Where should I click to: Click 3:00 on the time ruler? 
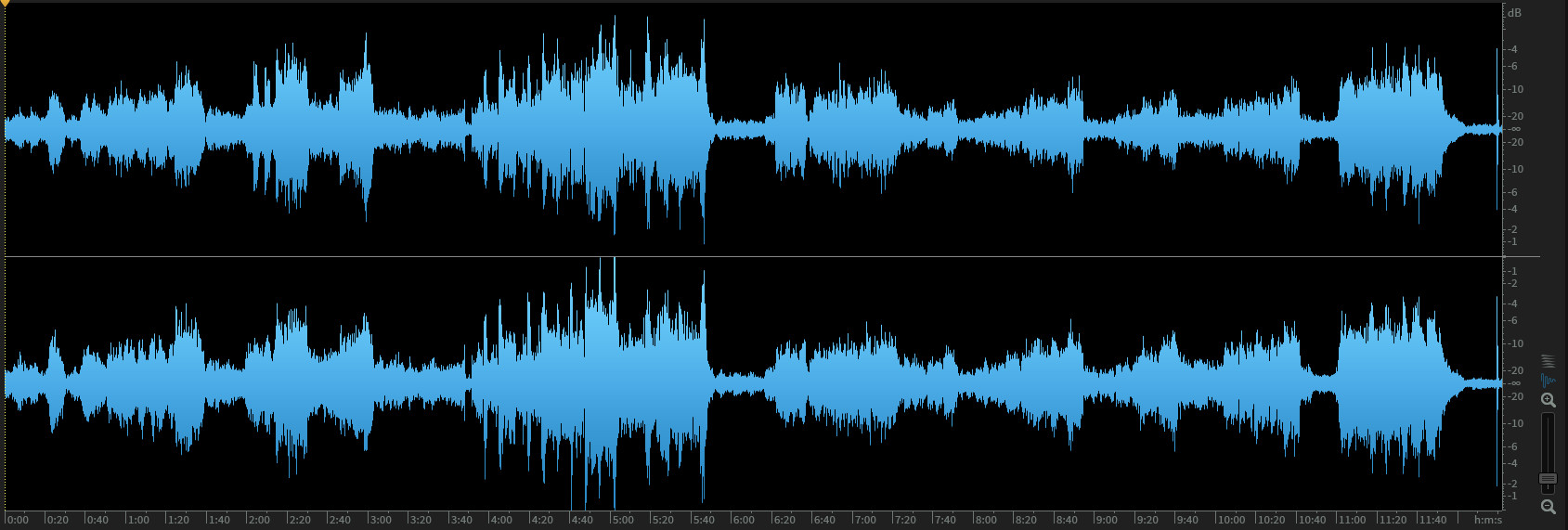pos(381,520)
